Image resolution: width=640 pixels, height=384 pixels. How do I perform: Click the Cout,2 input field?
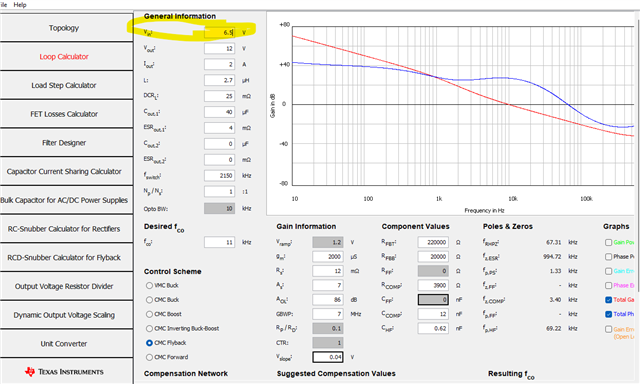point(220,144)
